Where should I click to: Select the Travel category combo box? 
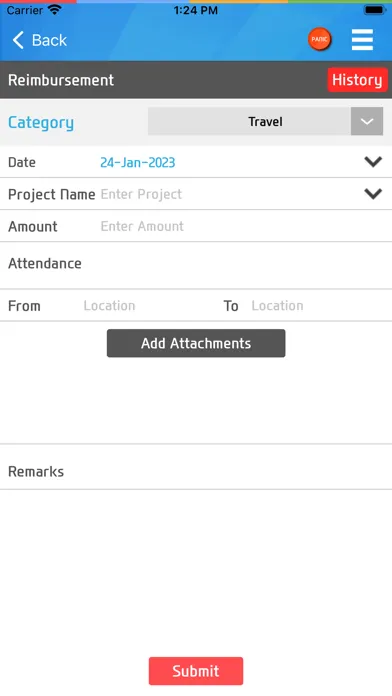tap(265, 121)
